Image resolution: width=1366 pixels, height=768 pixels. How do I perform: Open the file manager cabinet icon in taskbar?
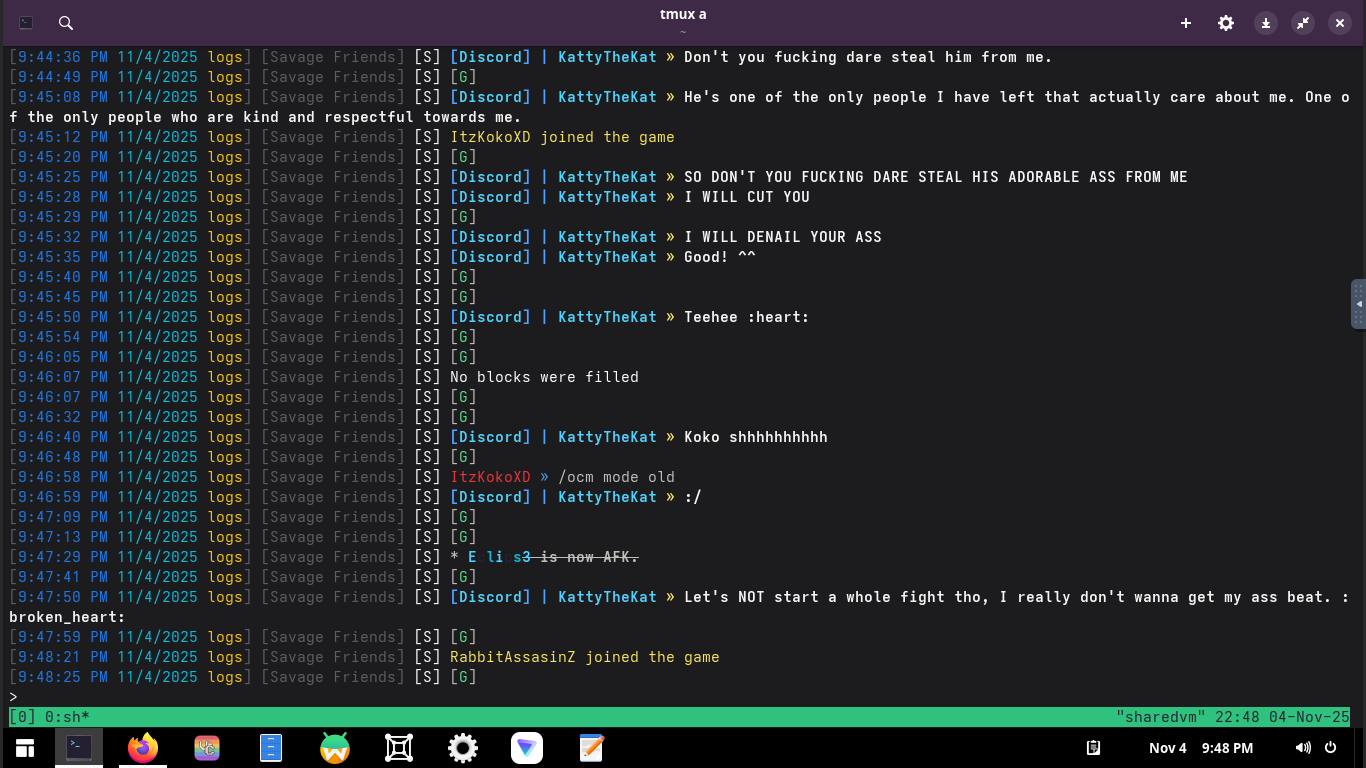click(x=271, y=748)
